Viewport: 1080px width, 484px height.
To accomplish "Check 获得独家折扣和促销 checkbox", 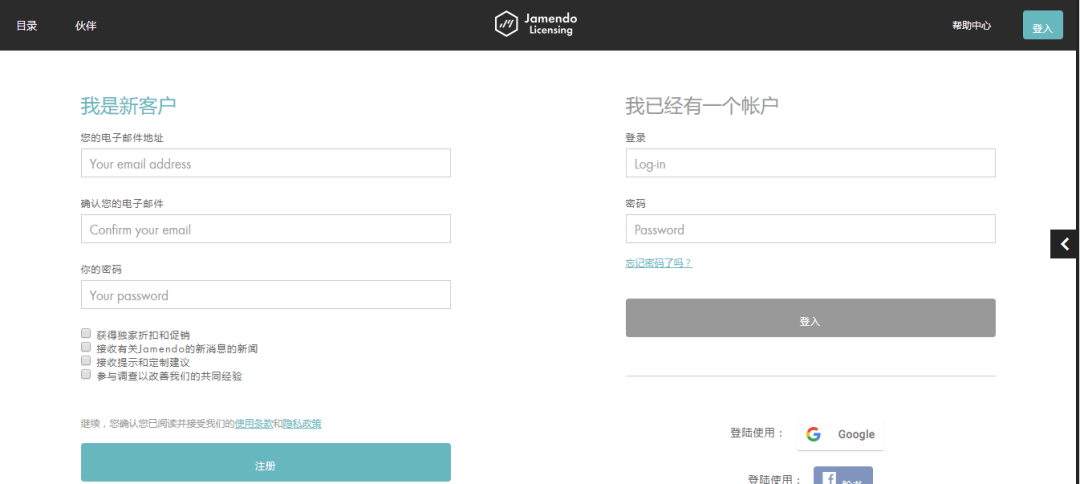I will 86,333.
